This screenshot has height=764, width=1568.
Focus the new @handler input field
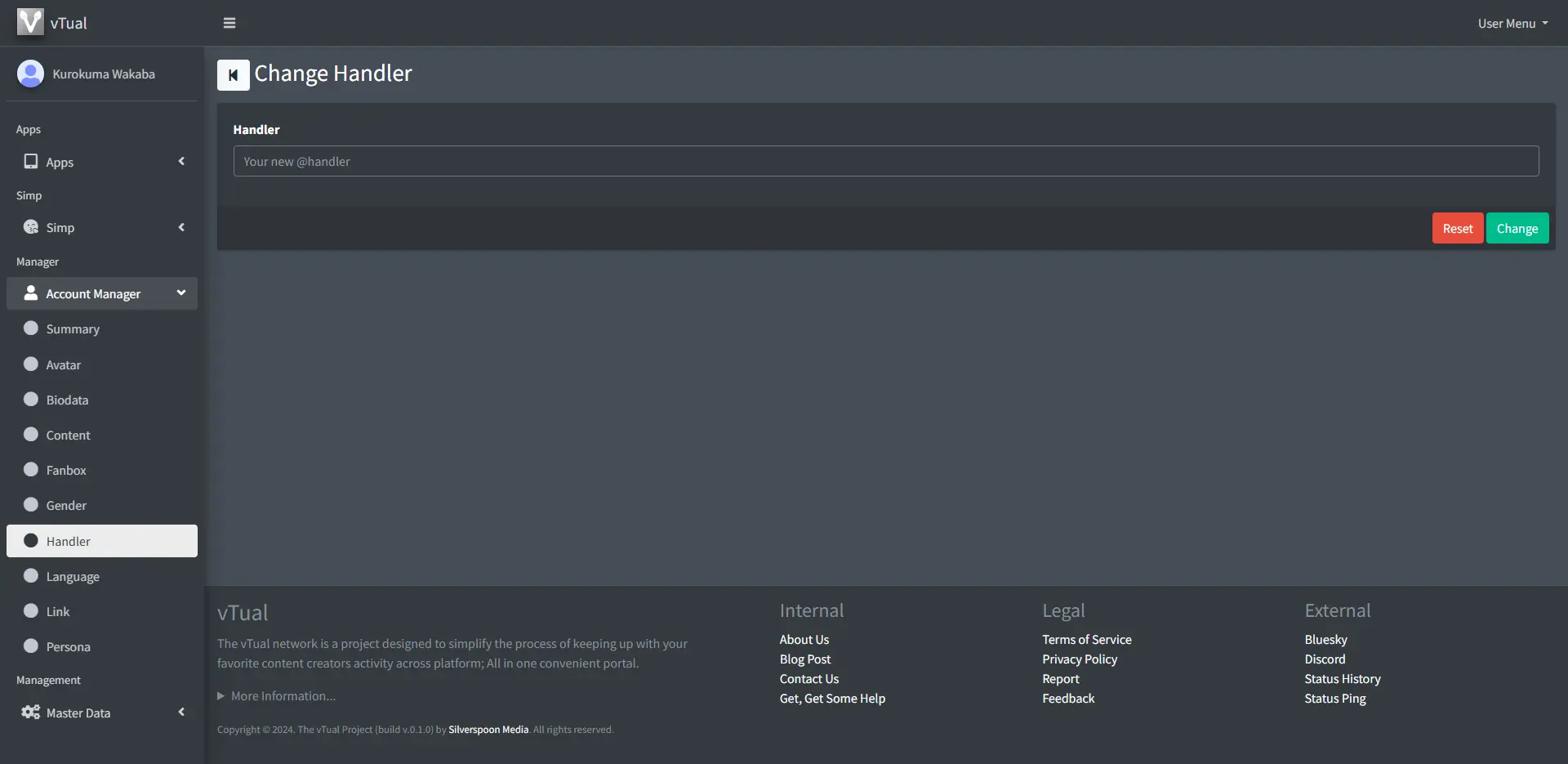tap(885, 162)
